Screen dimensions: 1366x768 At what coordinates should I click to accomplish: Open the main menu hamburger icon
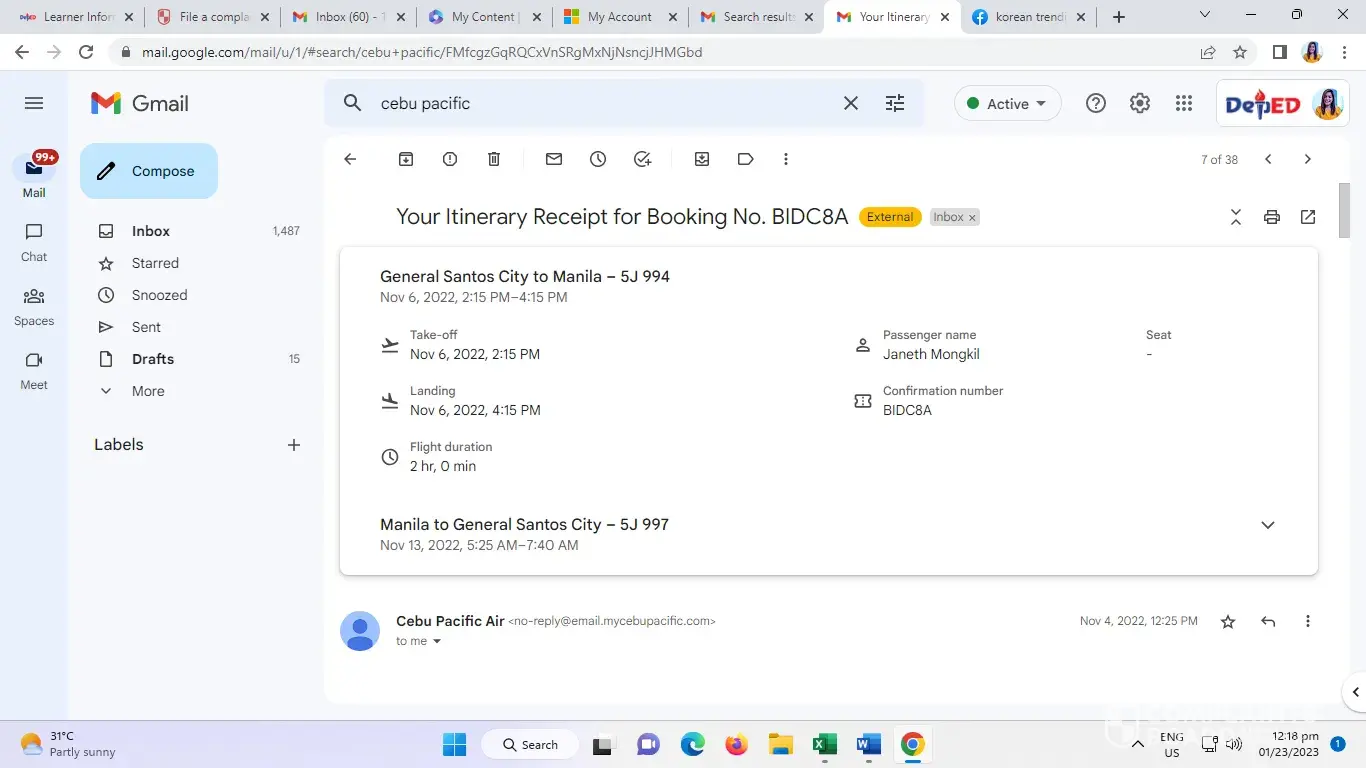pyautogui.click(x=34, y=103)
